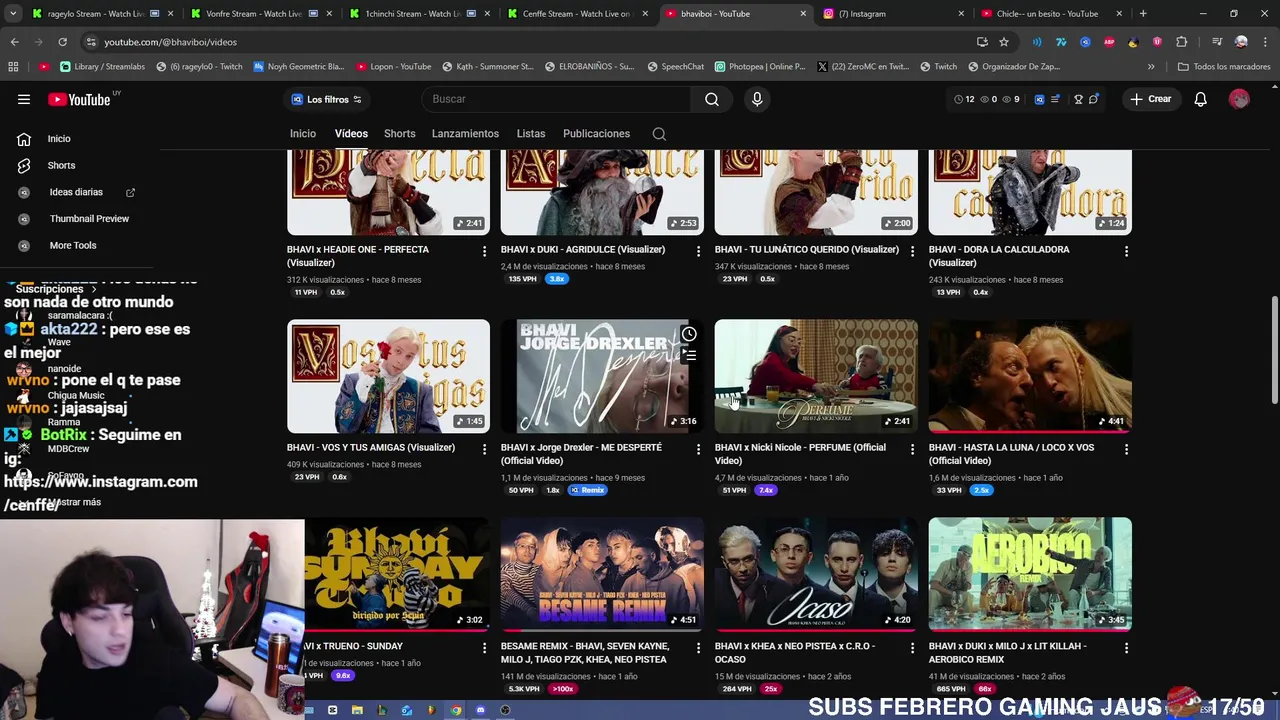
Task: Show hidden bookmarks with double chevron
Action: click(1151, 67)
